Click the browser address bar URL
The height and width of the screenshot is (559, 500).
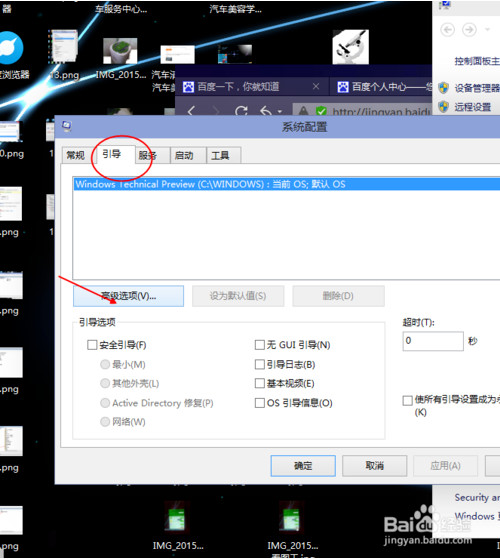click(382, 112)
